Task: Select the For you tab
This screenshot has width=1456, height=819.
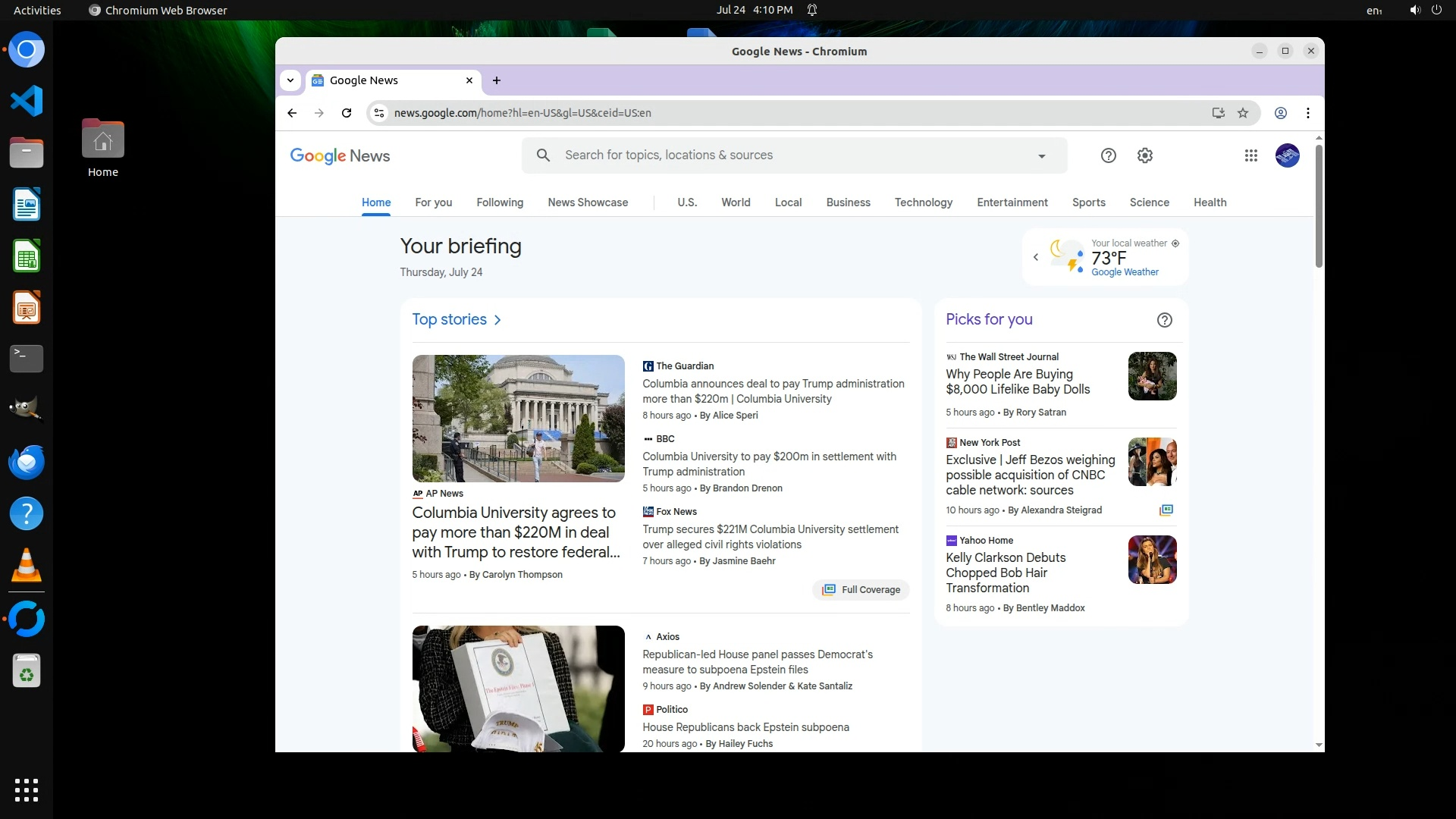Action: coord(433,202)
